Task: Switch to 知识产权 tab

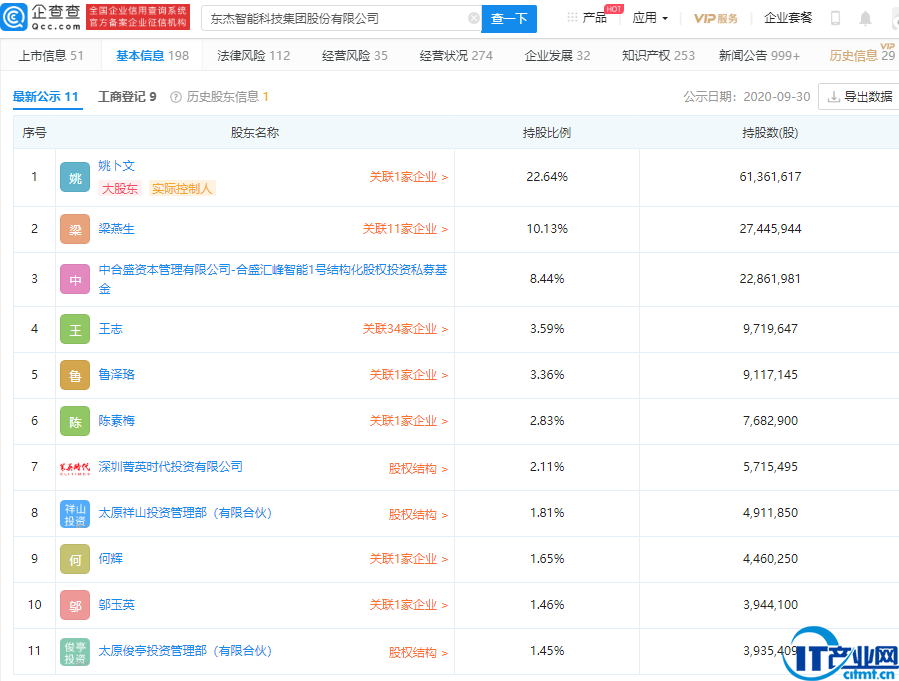Action: [658, 56]
